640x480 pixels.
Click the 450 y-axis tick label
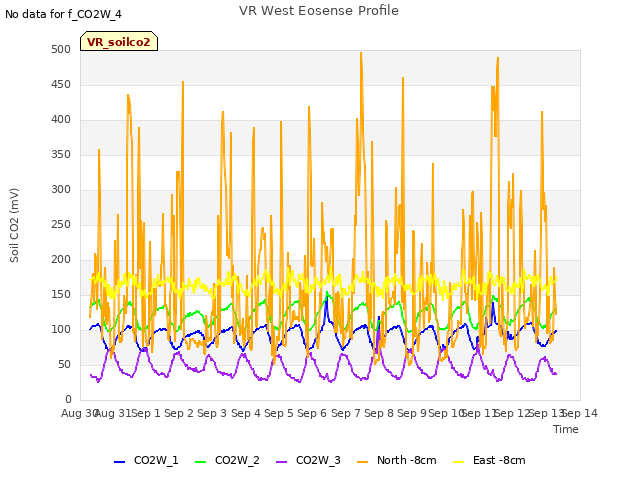pyautogui.click(x=61, y=84)
